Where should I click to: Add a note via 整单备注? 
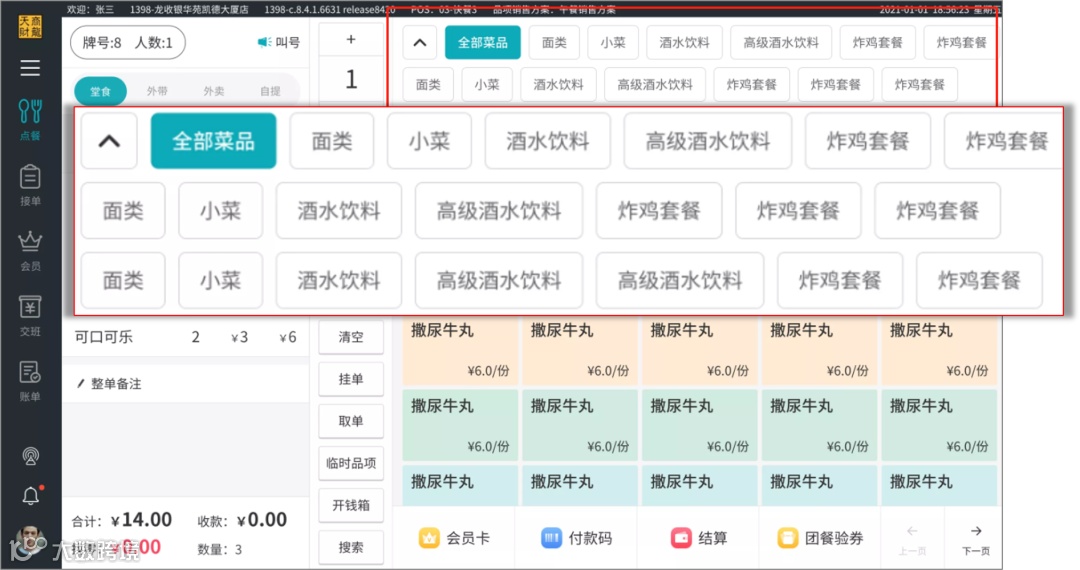(x=110, y=384)
